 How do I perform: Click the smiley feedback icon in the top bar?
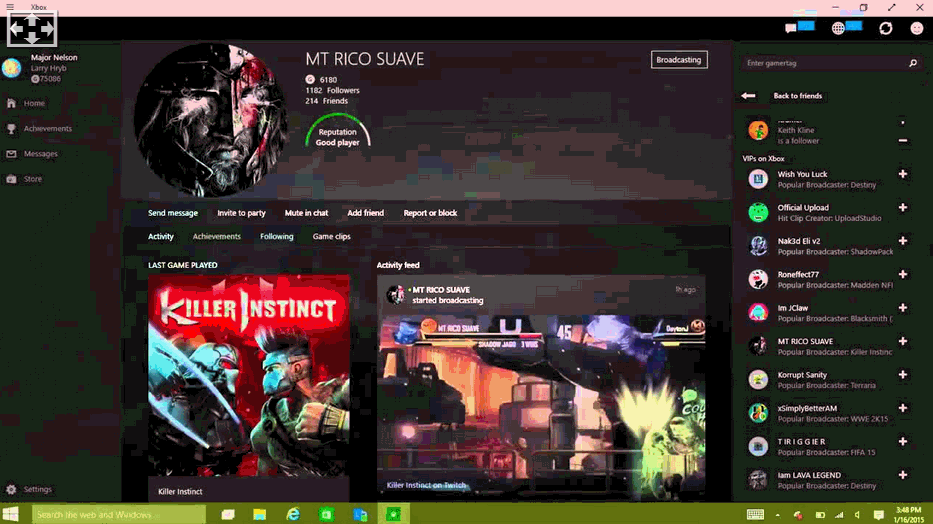917,28
